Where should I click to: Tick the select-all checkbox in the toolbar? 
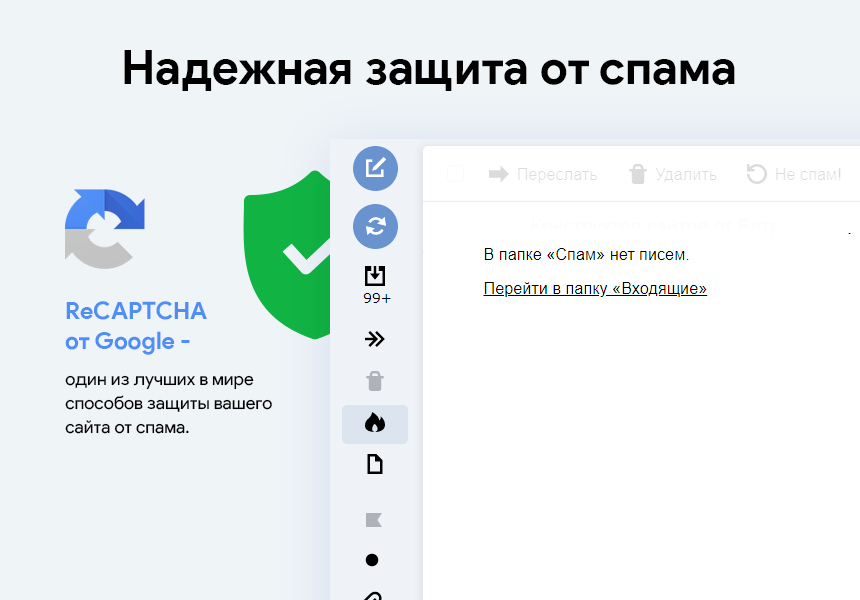click(455, 174)
